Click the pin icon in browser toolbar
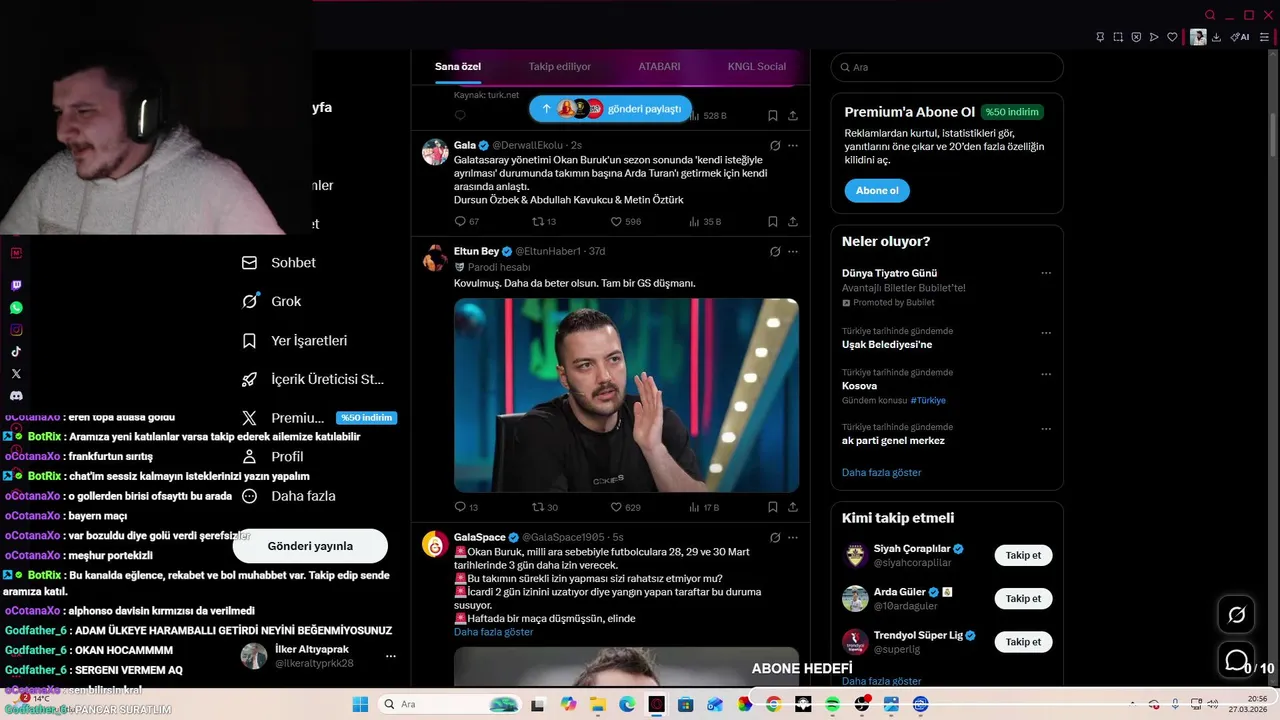The image size is (1280, 720). coord(1100,37)
